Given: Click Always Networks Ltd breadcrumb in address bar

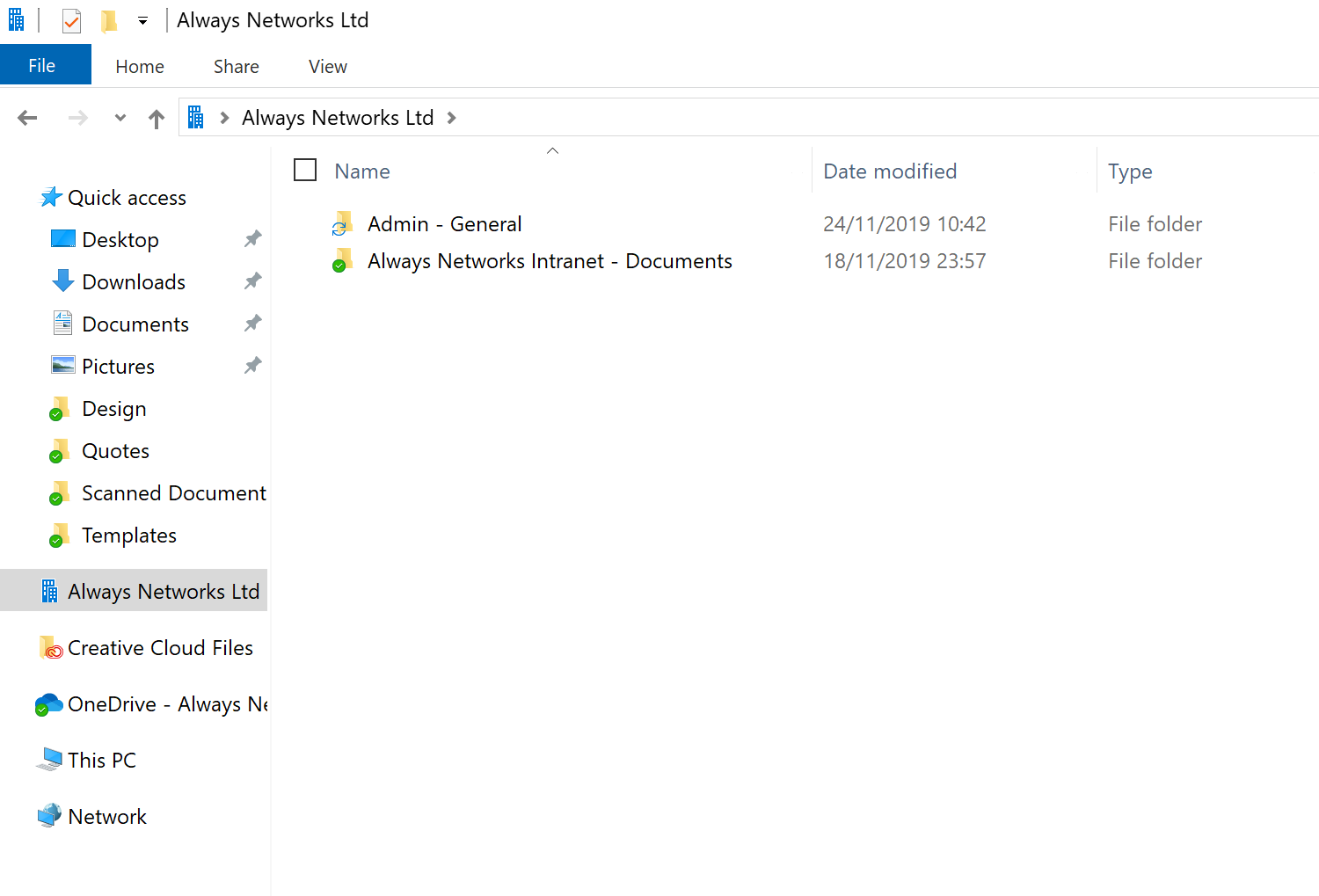Looking at the screenshot, I should [x=338, y=118].
